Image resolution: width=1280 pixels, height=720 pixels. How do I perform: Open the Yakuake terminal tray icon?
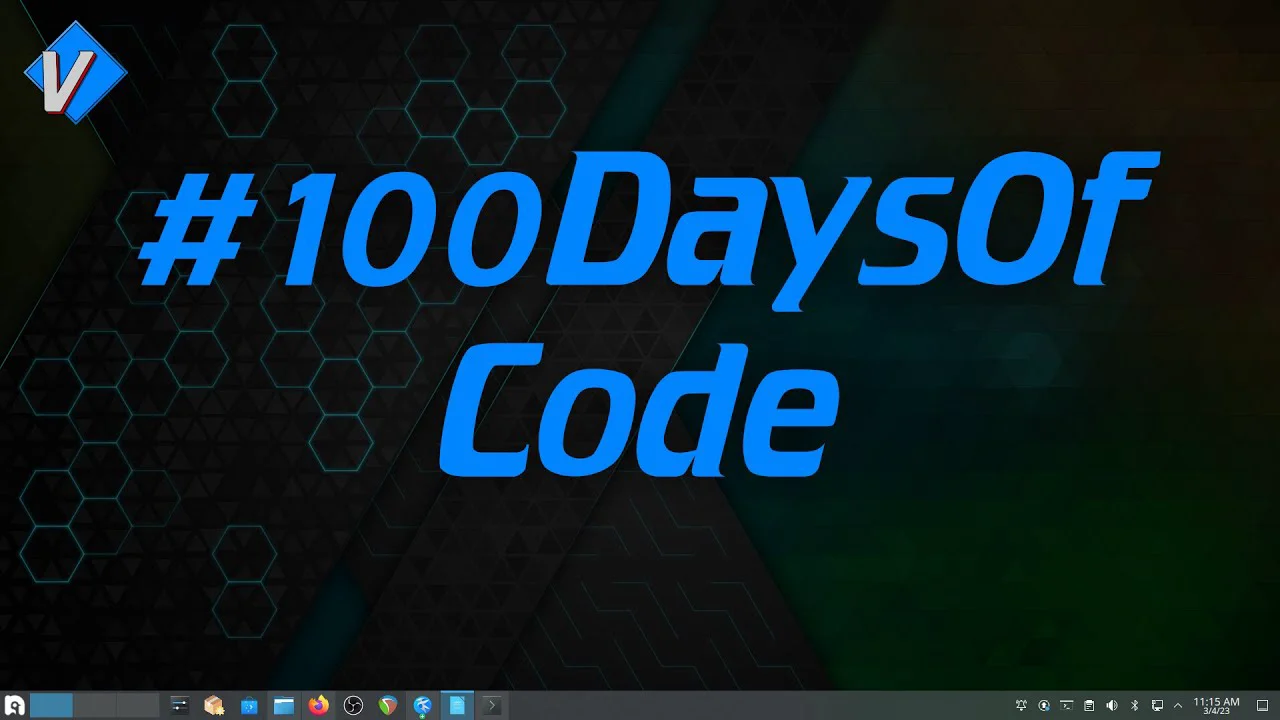tap(1067, 706)
